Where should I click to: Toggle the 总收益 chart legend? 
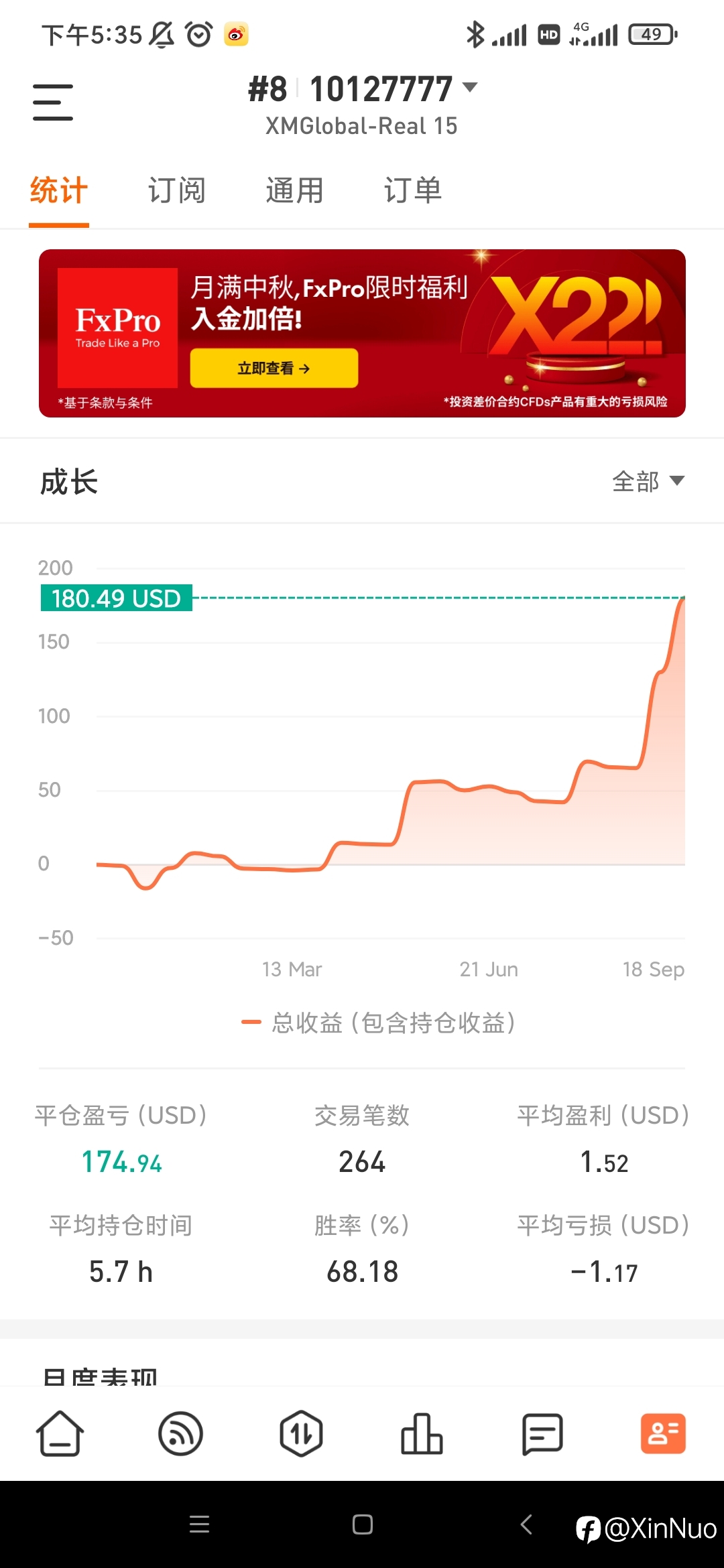379,1023
